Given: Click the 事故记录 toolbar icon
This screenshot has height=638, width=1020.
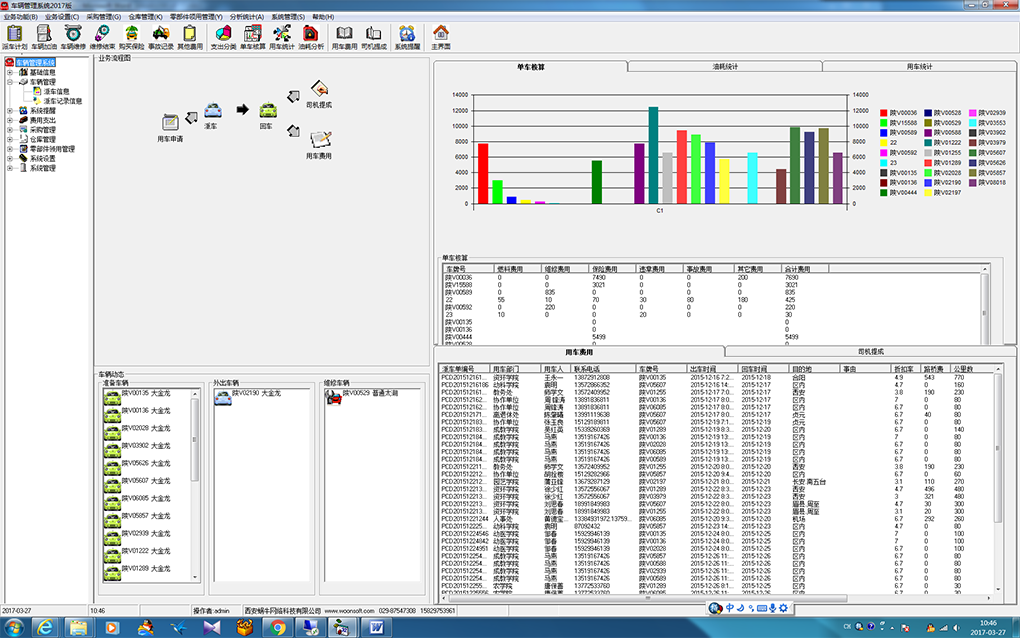Looking at the screenshot, I should 160,34.
